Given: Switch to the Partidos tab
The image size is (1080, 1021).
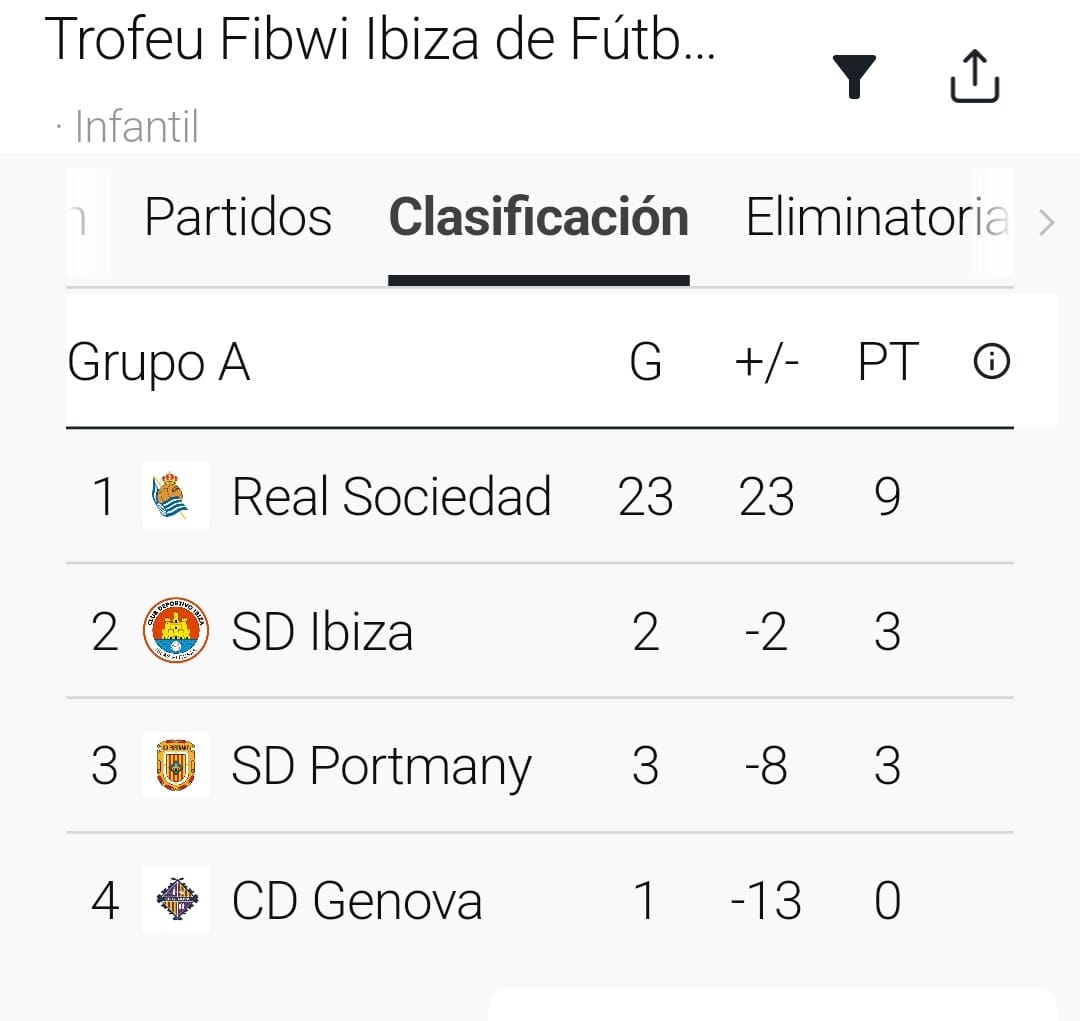Looking at the screenshot, I should pos(238,217).
